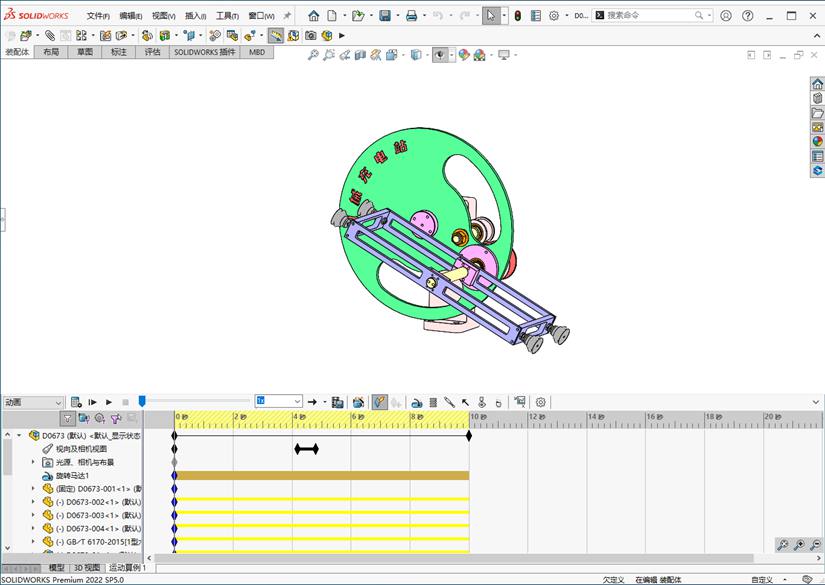Create a new document with New icon

click(332, 16)
